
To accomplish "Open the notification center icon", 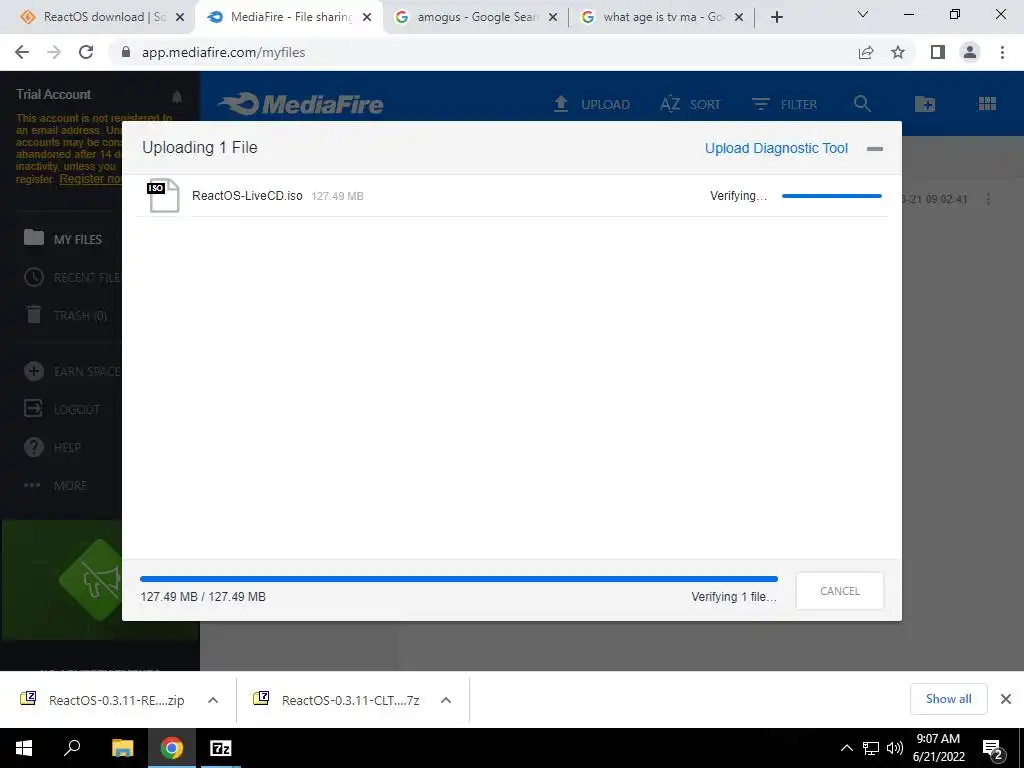I will [993, 750].
